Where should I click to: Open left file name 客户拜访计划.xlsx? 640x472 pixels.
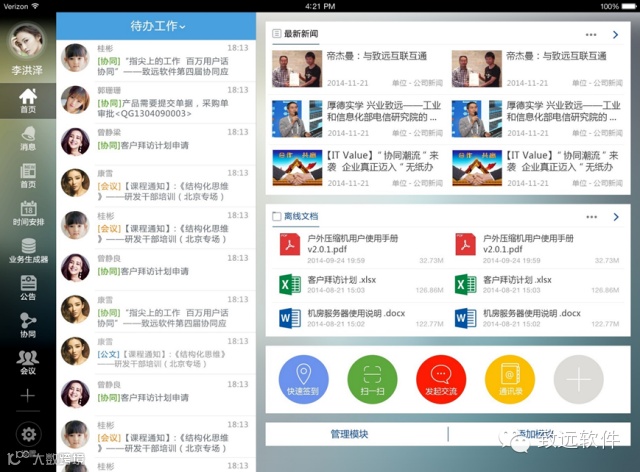pos(342,280)
